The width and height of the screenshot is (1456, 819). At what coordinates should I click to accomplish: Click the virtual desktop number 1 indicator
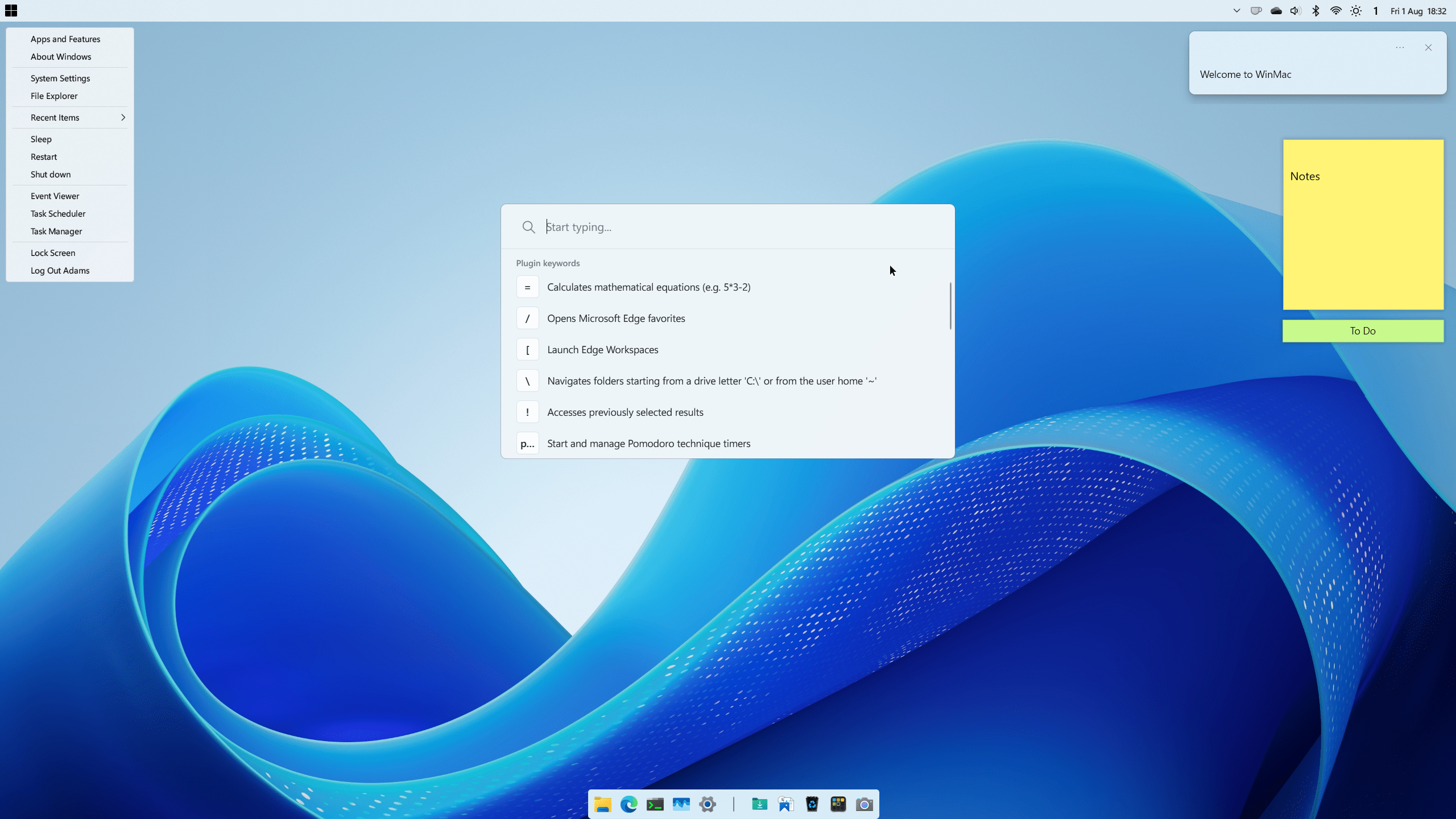pyautogui.click(x=1376, y=11)
